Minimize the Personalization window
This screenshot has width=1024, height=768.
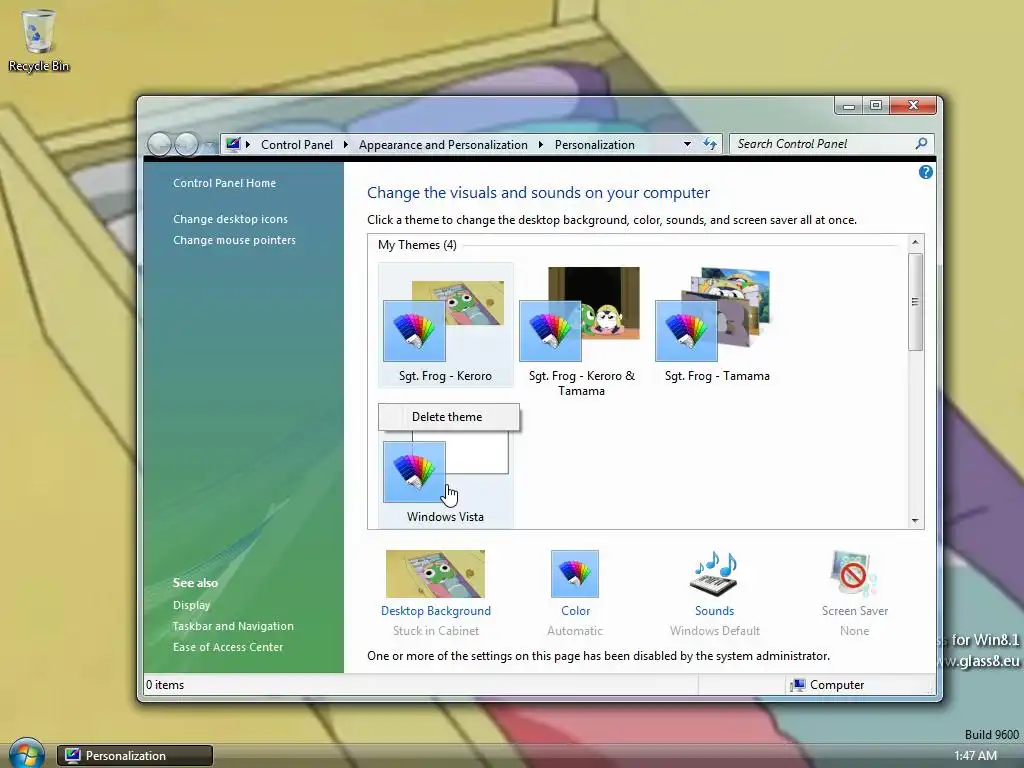tap(849, 106)
